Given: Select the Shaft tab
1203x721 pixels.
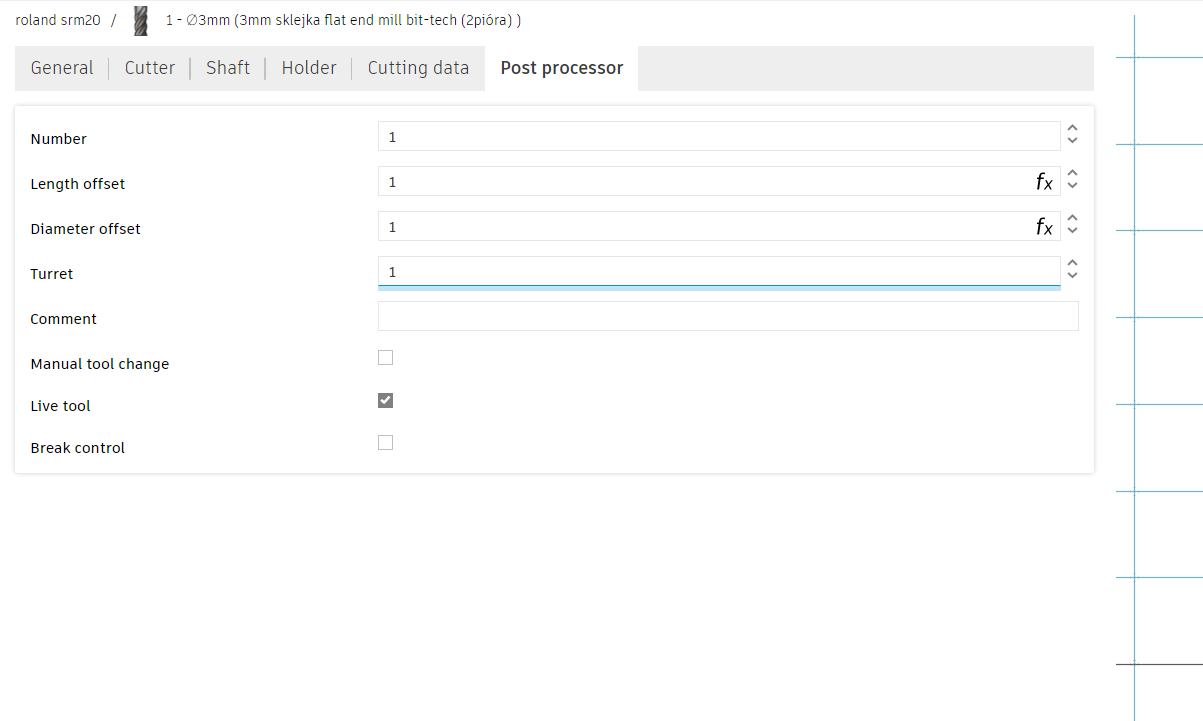Looking at the screenshot, I should pyautogui.click(x=228, y=68).
